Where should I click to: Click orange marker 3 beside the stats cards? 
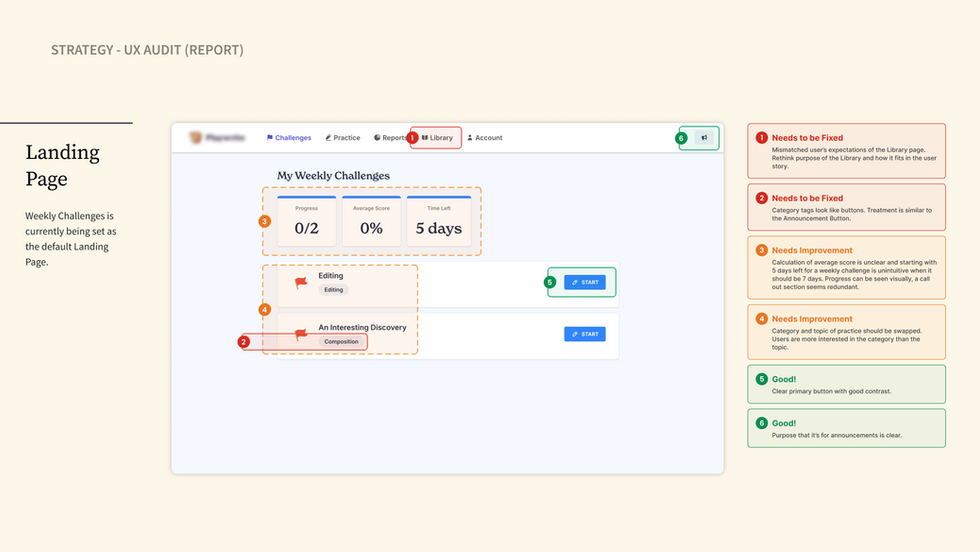pyautogui.click(x=264, y=221)
